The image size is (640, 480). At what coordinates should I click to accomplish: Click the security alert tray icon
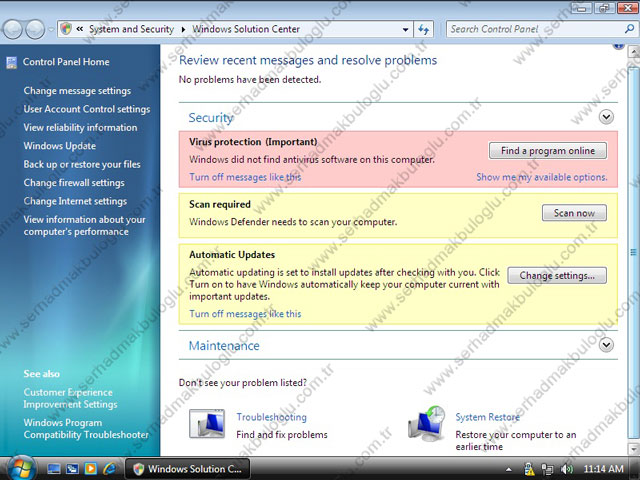(529, 469)
